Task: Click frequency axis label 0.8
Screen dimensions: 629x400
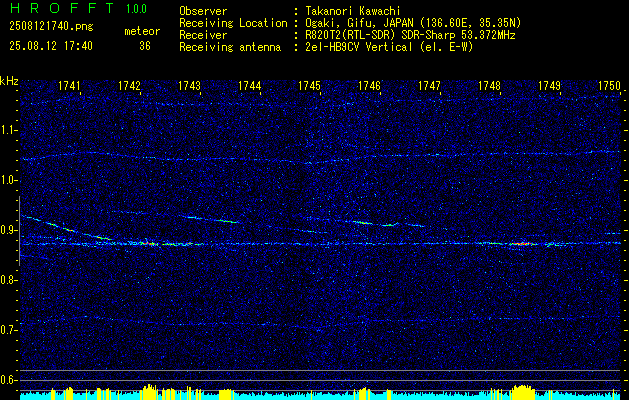Action: coord(8,280)
